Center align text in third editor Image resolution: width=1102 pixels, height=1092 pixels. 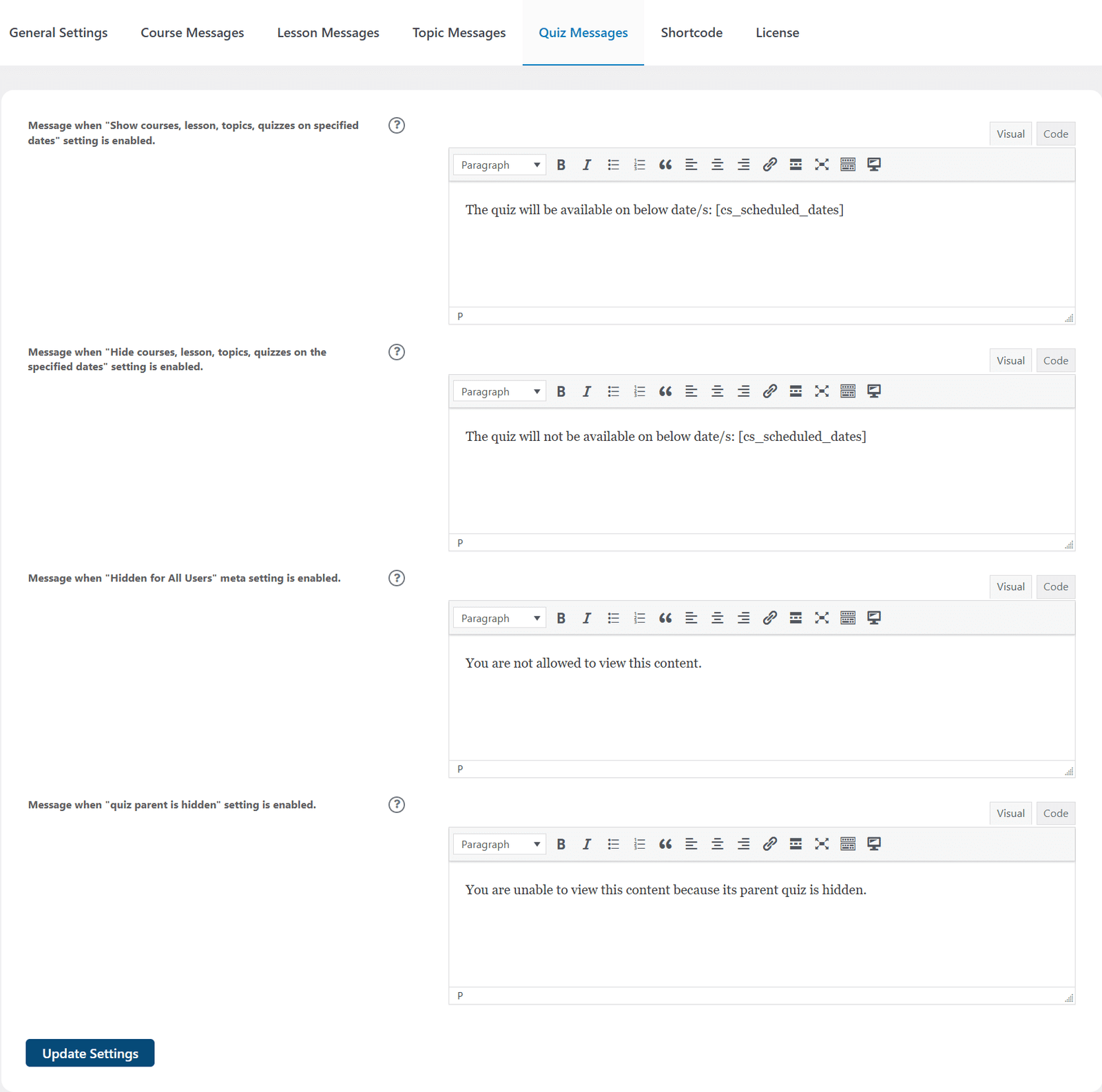[718, 618]
